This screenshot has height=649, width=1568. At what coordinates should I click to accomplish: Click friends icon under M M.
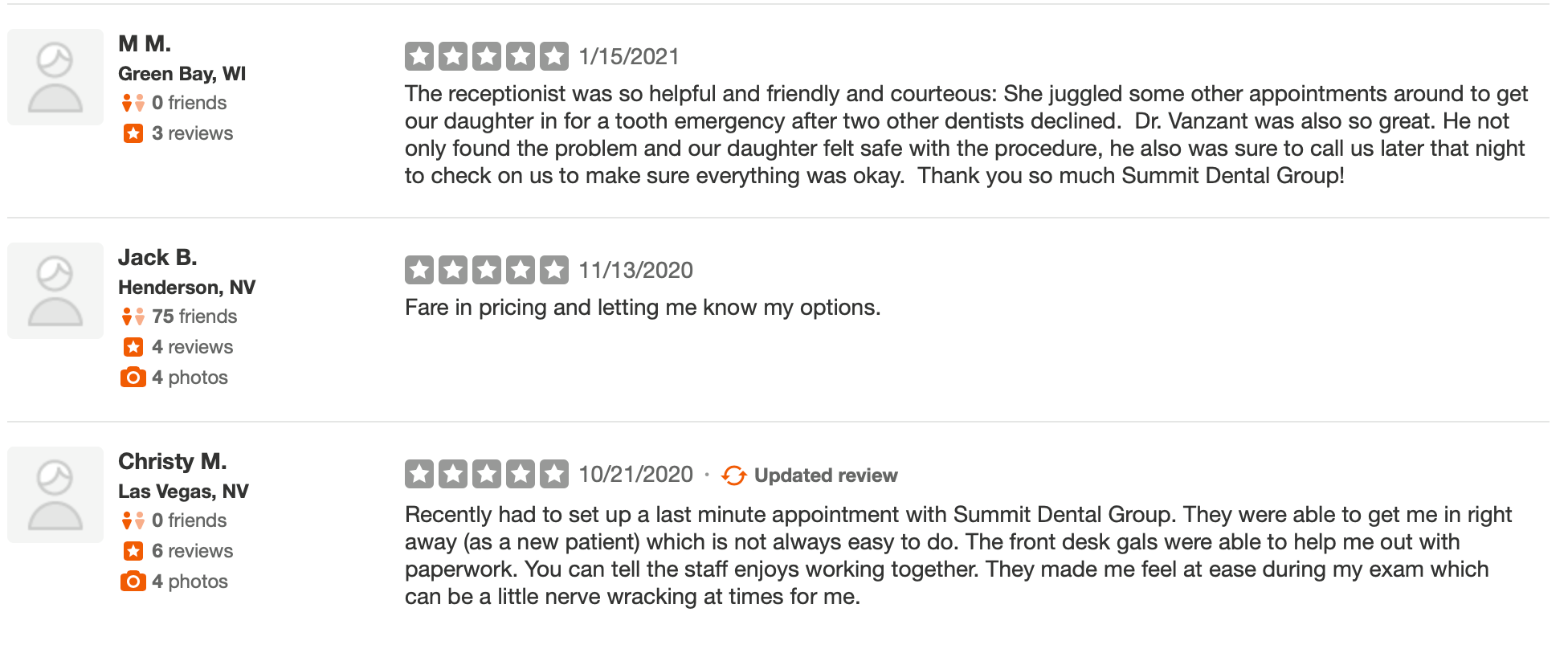tap(133, 103)
